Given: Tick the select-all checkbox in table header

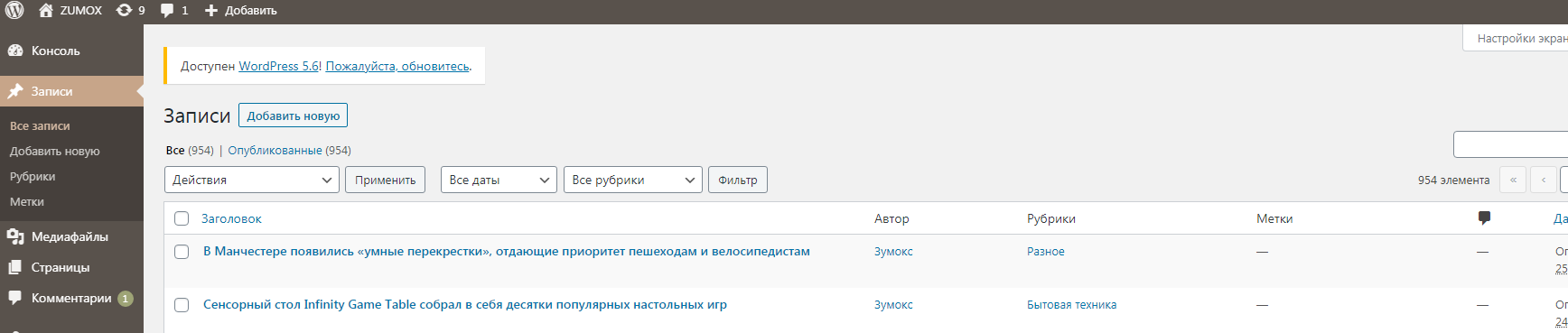Looking at the screenshot, I should click(x=182, y=218).
